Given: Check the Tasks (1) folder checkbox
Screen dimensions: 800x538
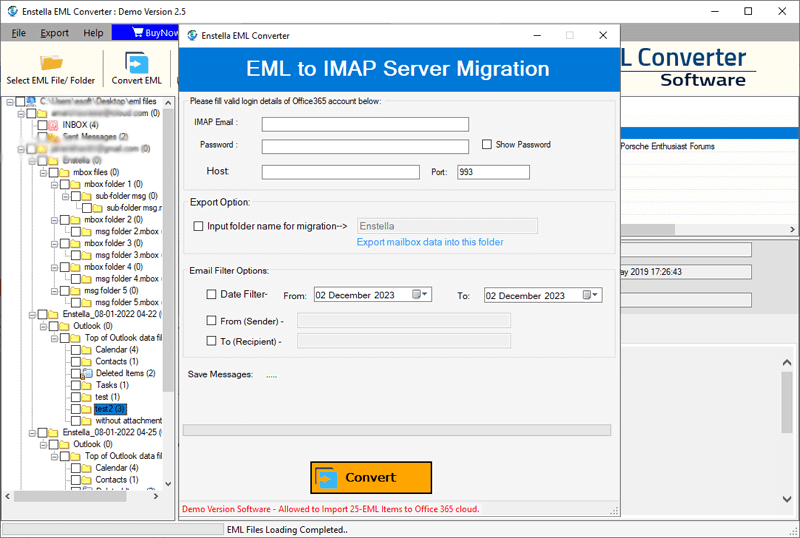Looking at the screenshot, I should pos(76,385).
